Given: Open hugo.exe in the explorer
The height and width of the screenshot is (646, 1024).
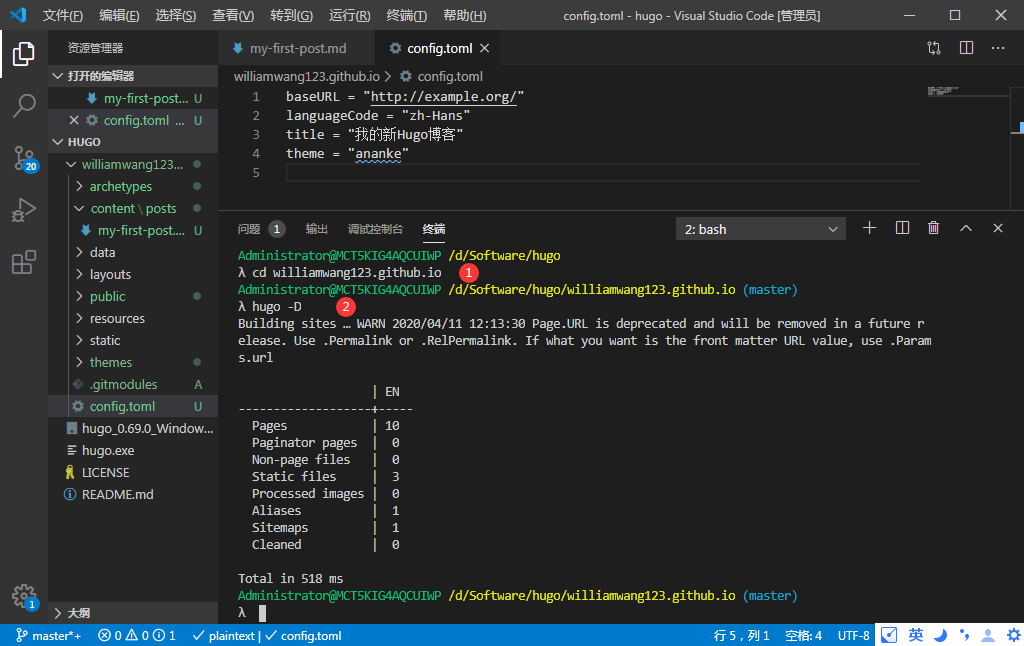Looking at the screenshot, I should (x=133, y=450).
